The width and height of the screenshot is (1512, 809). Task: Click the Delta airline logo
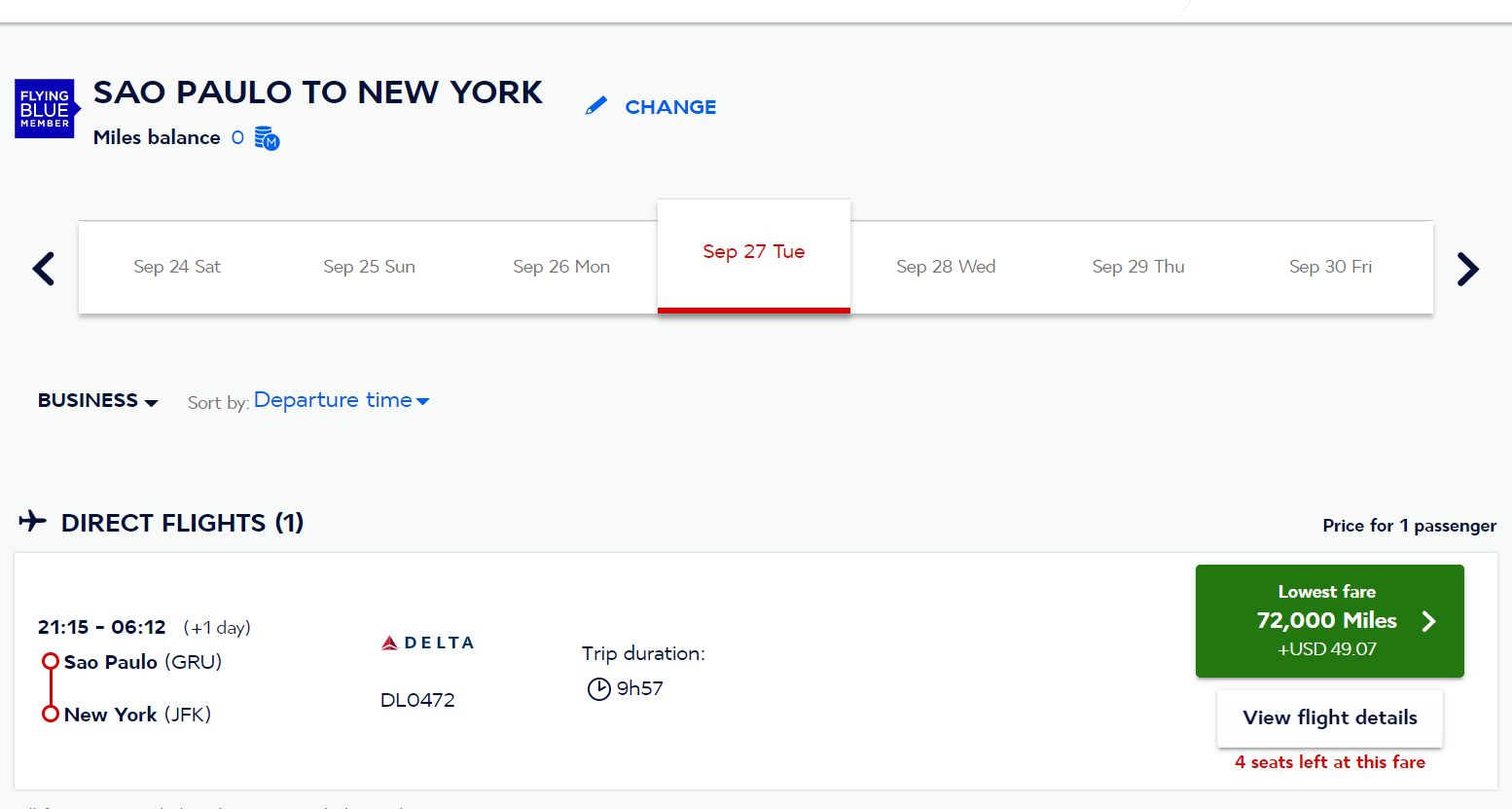(427, 643)
